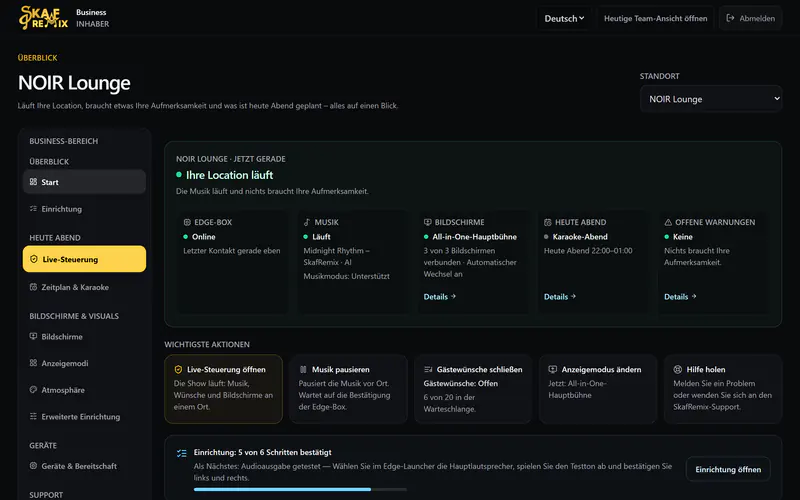Open Details link under Offene Warnungen
Screen dimensions: 800x500
[x=680, y=296]
